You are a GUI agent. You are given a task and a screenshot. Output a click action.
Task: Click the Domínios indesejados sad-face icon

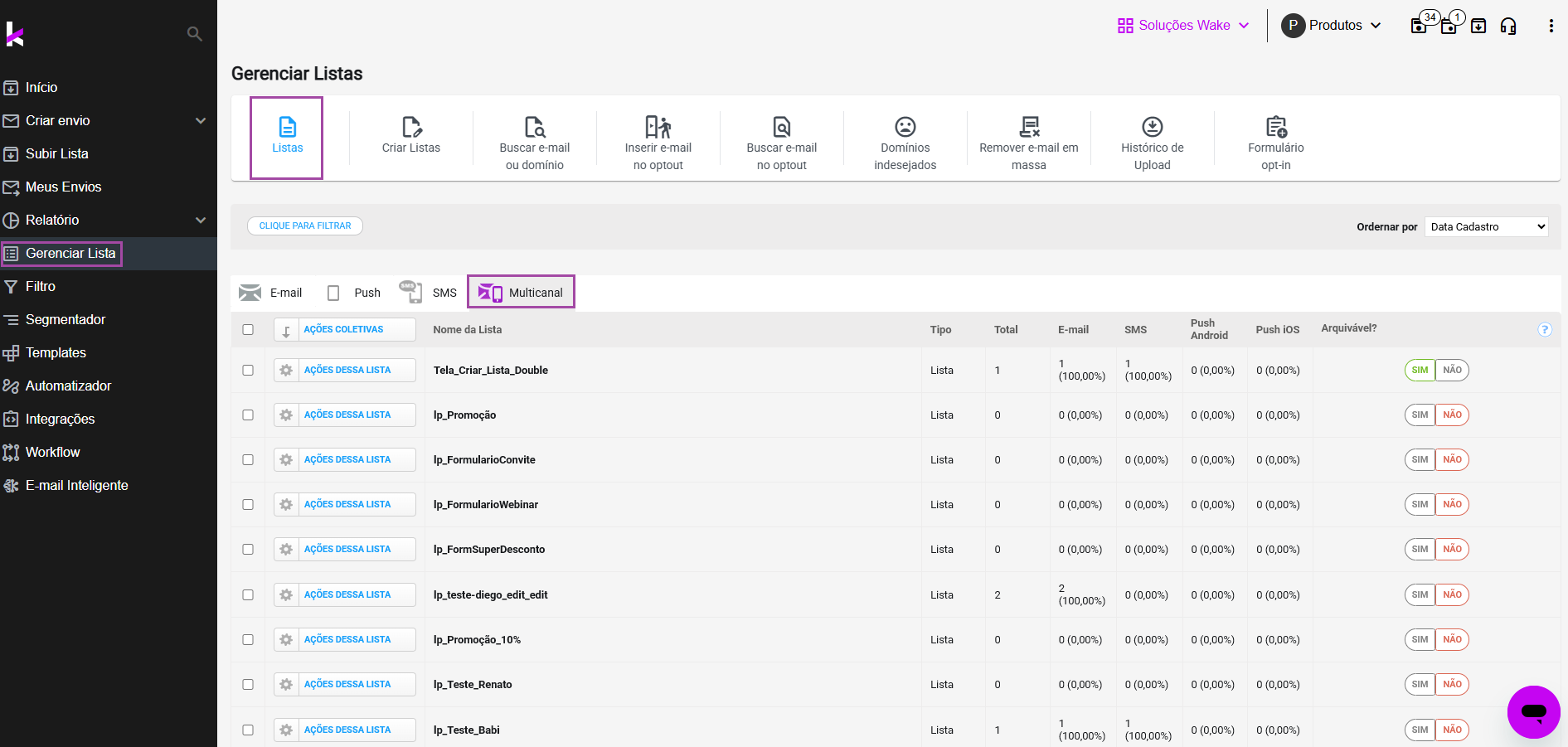click(x=905, y=127)
